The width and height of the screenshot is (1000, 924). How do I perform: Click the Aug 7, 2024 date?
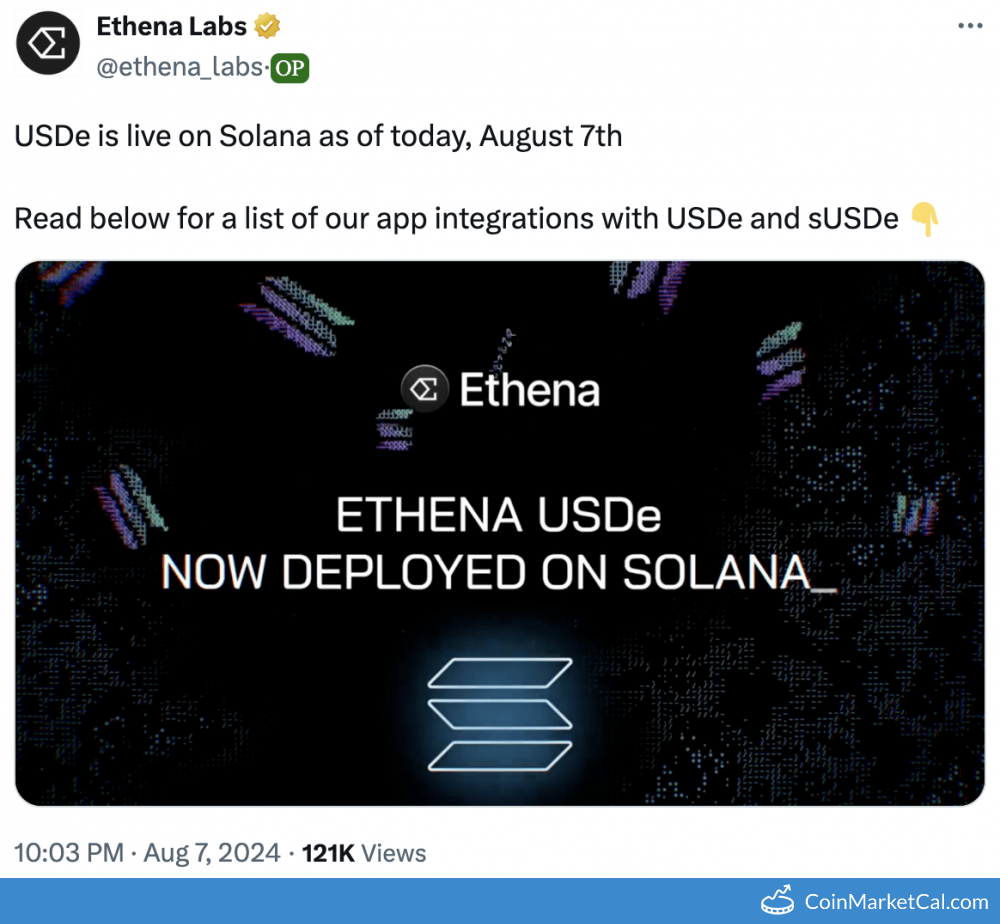[211, 853]
